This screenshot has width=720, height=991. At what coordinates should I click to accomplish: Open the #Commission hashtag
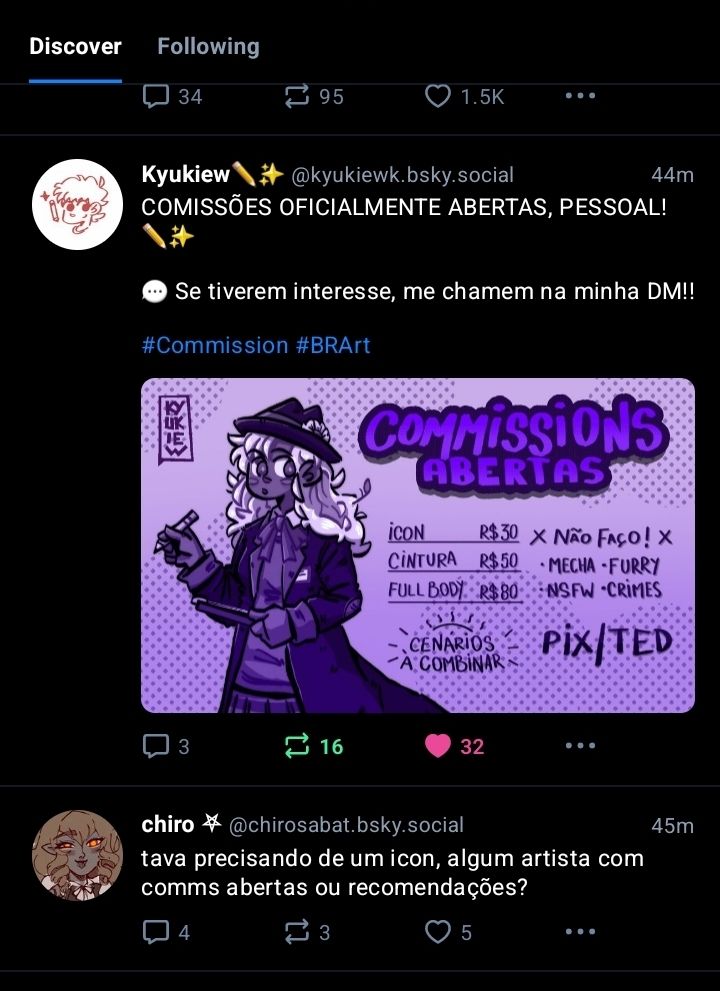point(214,346)
